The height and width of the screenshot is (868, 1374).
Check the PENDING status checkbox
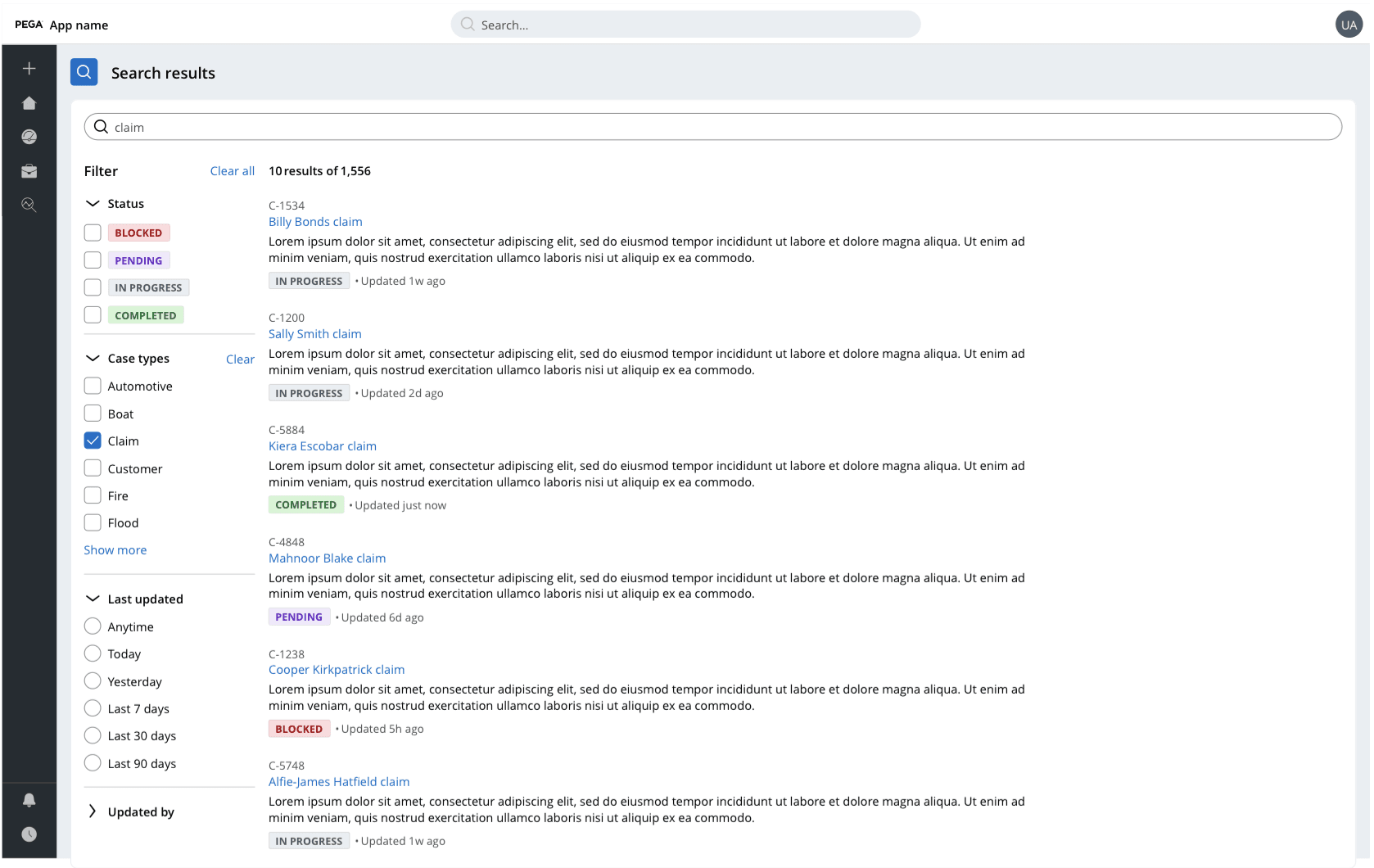tap(93, 260)
